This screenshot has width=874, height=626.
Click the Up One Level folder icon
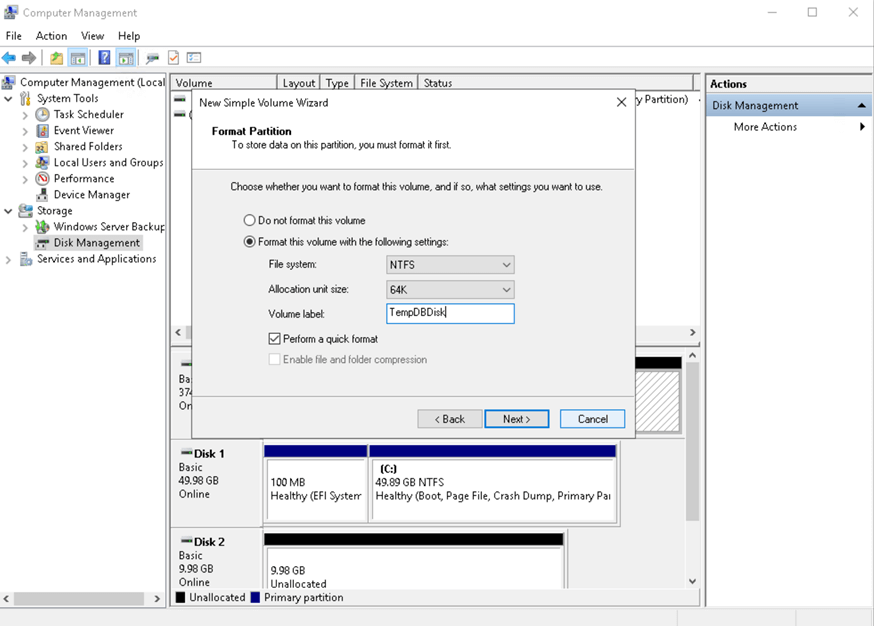[x=57, y=58]
